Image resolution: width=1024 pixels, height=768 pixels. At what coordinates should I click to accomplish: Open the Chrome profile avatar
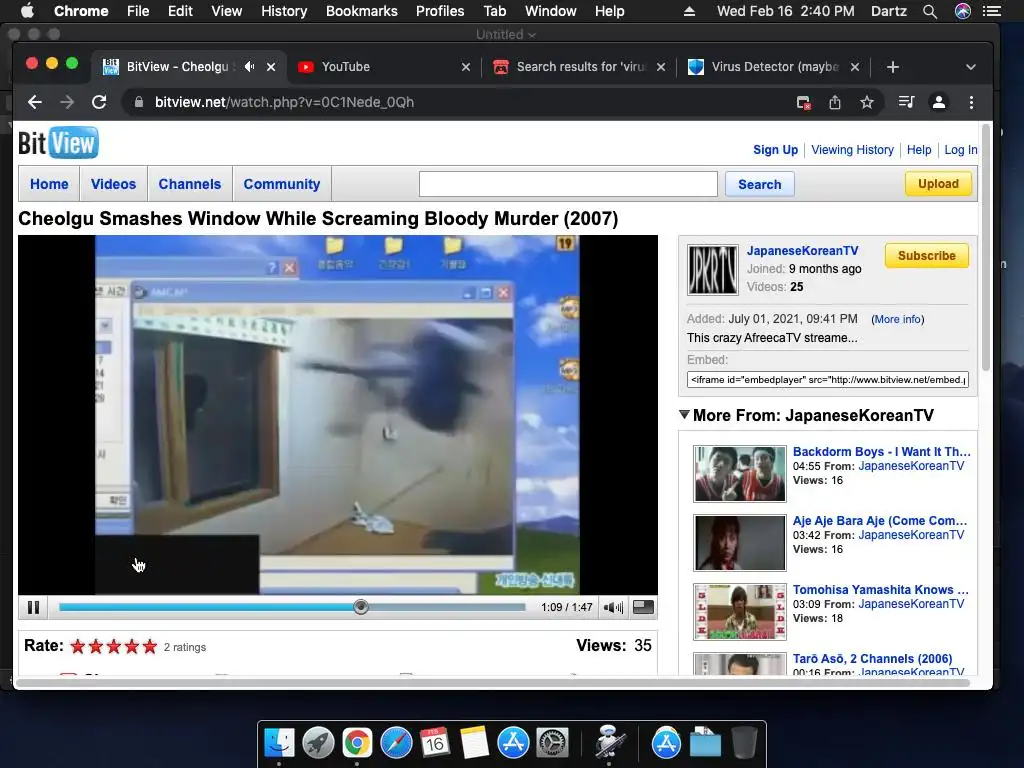pos(939,103)
